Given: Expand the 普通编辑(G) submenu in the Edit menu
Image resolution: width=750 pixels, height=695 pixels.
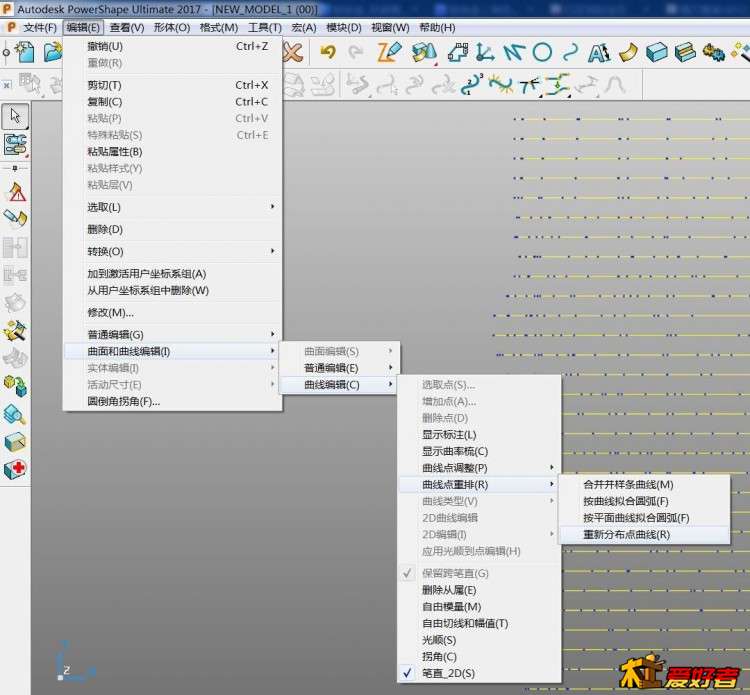Looking at the screenshot, I should tap(172, 334).
